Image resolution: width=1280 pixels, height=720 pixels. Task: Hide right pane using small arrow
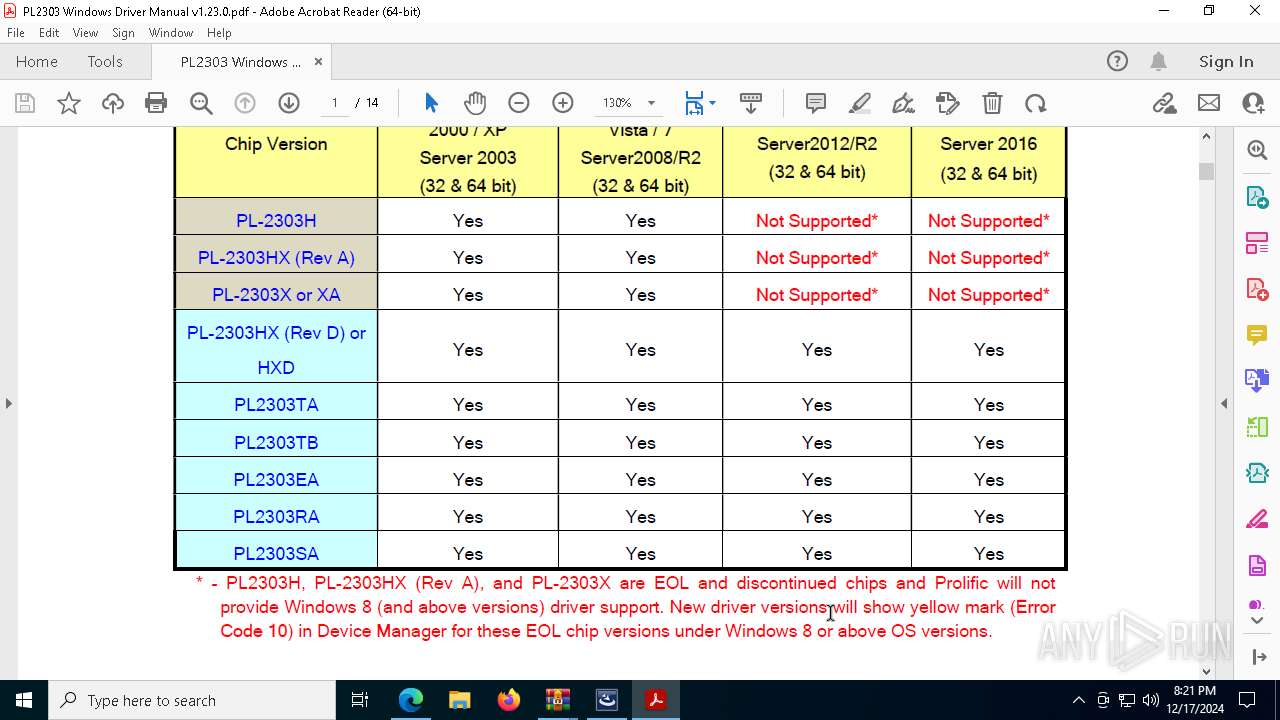click(1224, 403)
